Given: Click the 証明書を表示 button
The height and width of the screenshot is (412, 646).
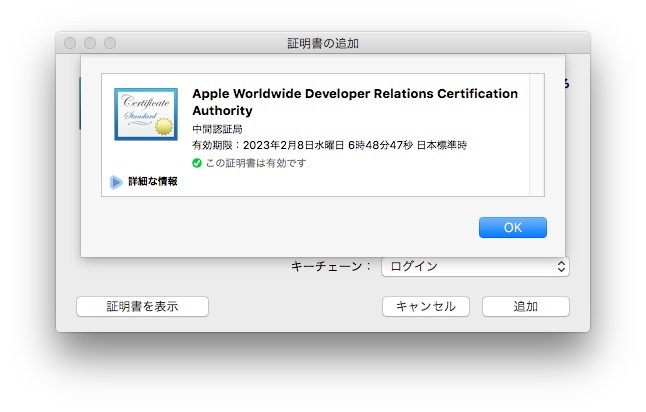Looking at the screenshot, I should 142,307.
